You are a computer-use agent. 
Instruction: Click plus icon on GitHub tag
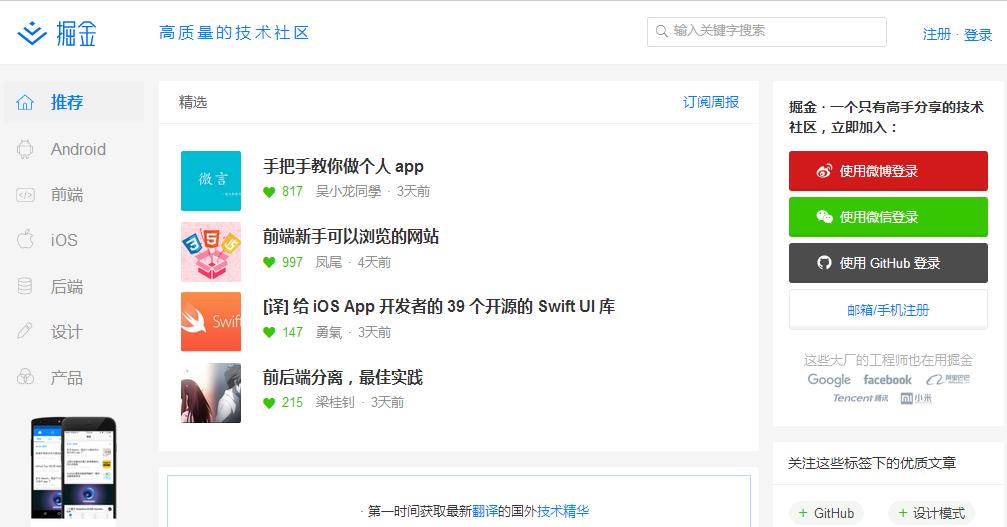803,513
